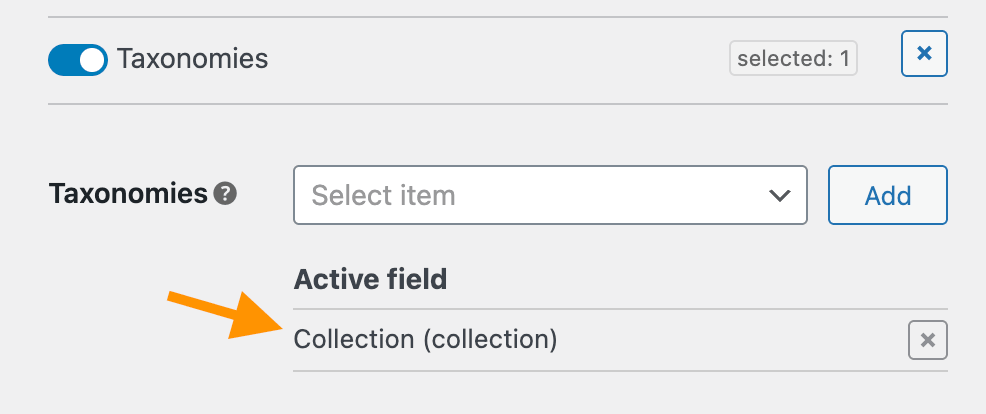Delete Collection using the grey X icon
This screenshot has height=414, width=986.
click(x=927, y=340)
